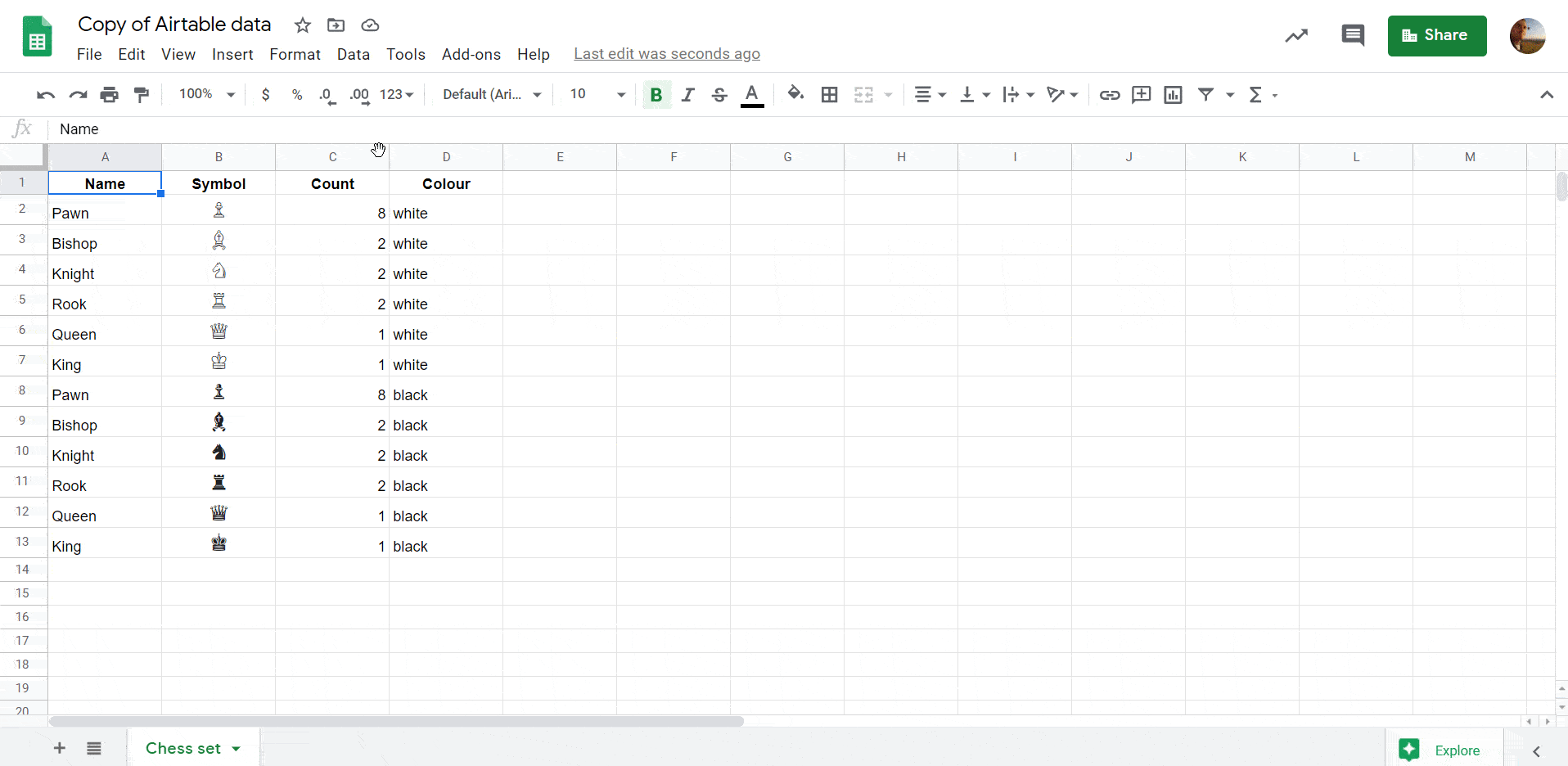This screenshot has height=766, width=1568.
Task: Apply strikethrough to the selection
Action: tap(719, 94)
